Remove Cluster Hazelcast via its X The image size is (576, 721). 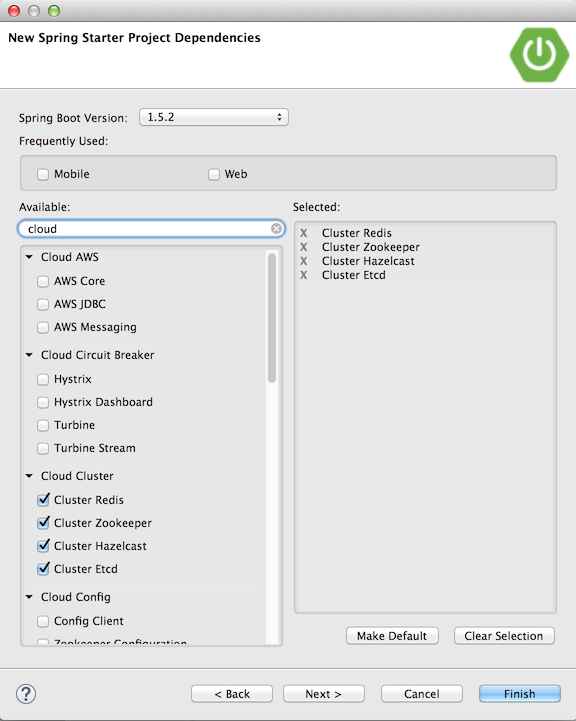[x=303, y=261]
